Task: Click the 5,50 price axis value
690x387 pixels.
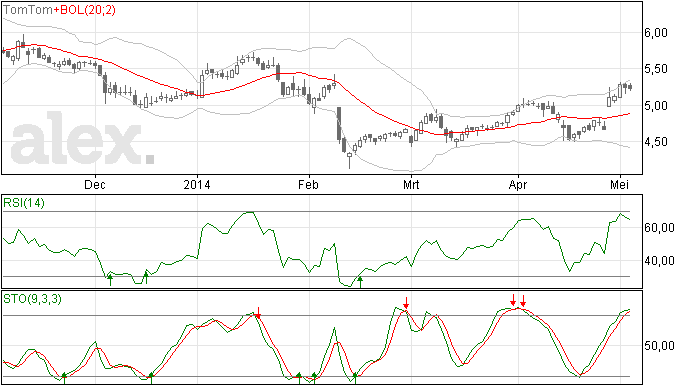Action: [656, 69]
